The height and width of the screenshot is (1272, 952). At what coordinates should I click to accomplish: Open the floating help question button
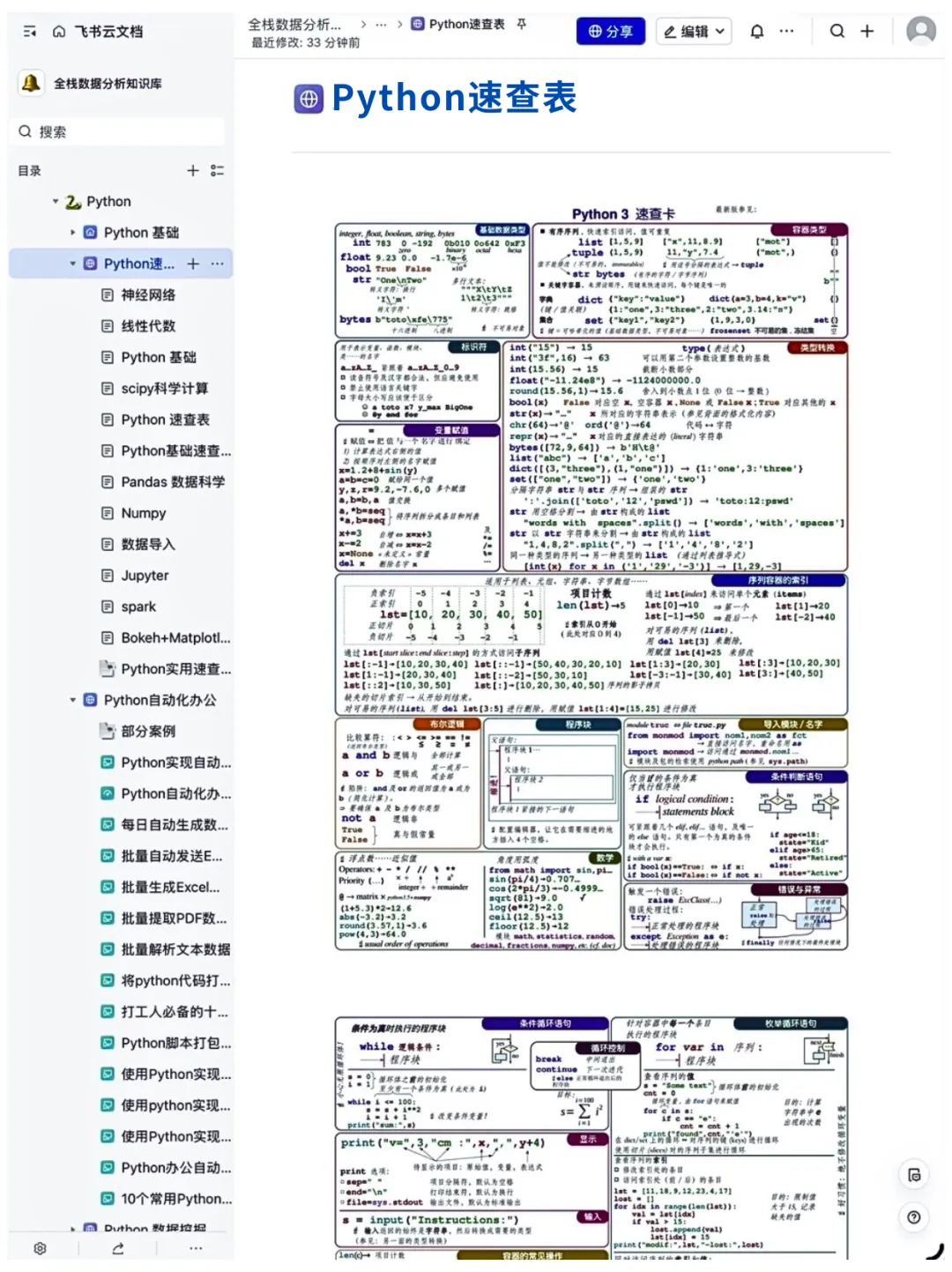coord(914,1217)
